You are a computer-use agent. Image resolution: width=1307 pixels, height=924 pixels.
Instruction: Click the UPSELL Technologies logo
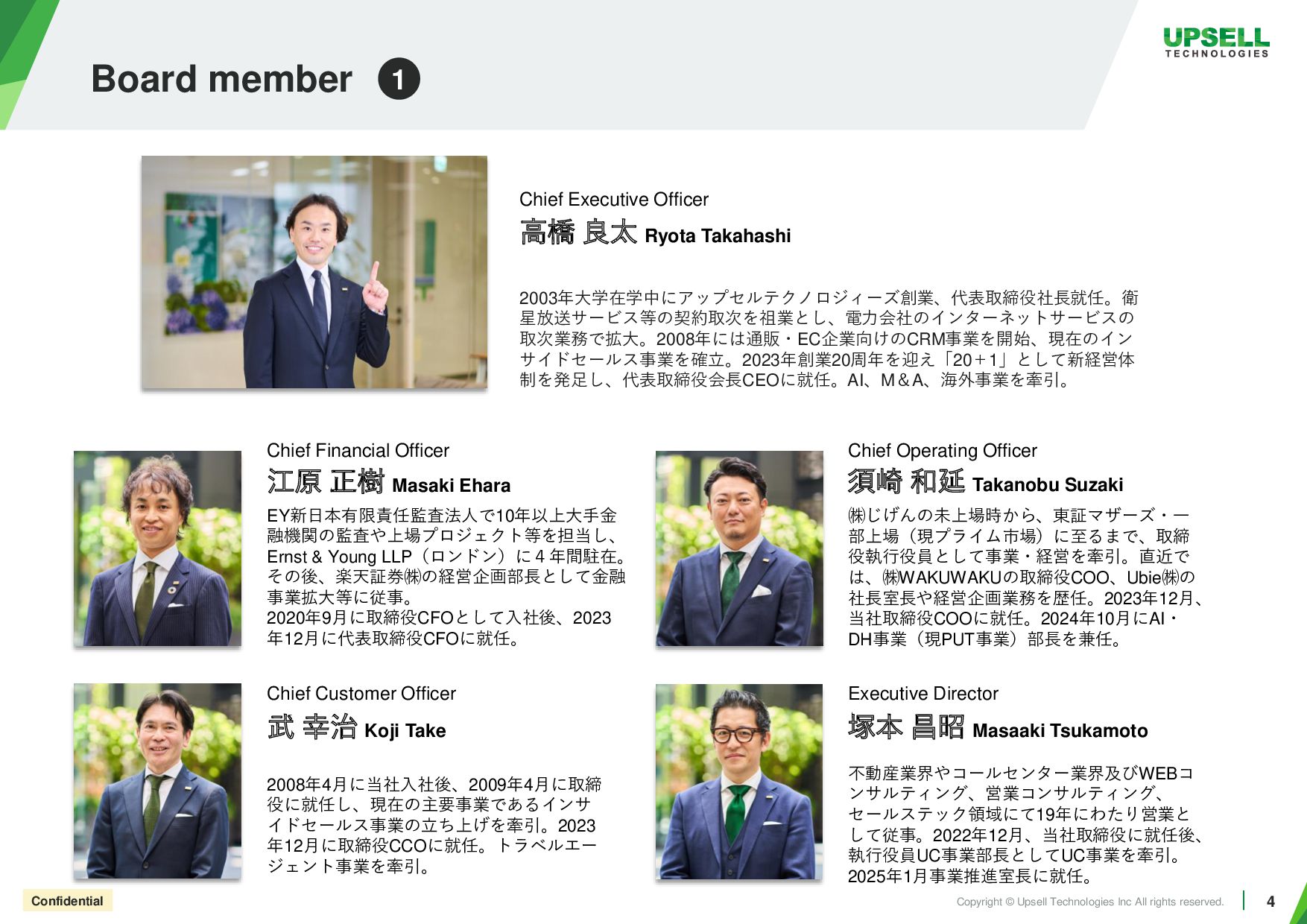click(x=1216, y=42)
